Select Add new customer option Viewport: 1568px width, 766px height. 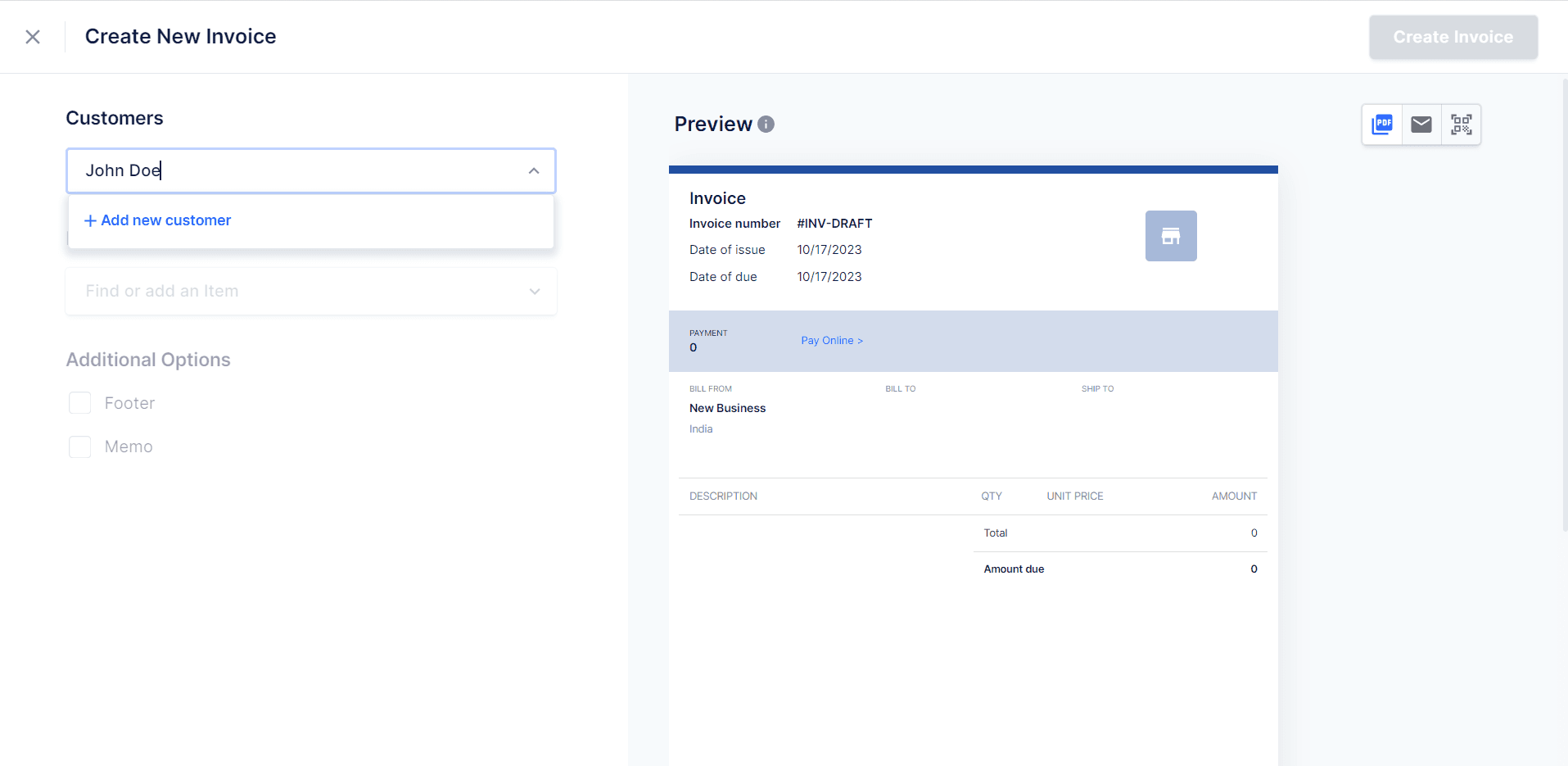[x=156, y=220]
